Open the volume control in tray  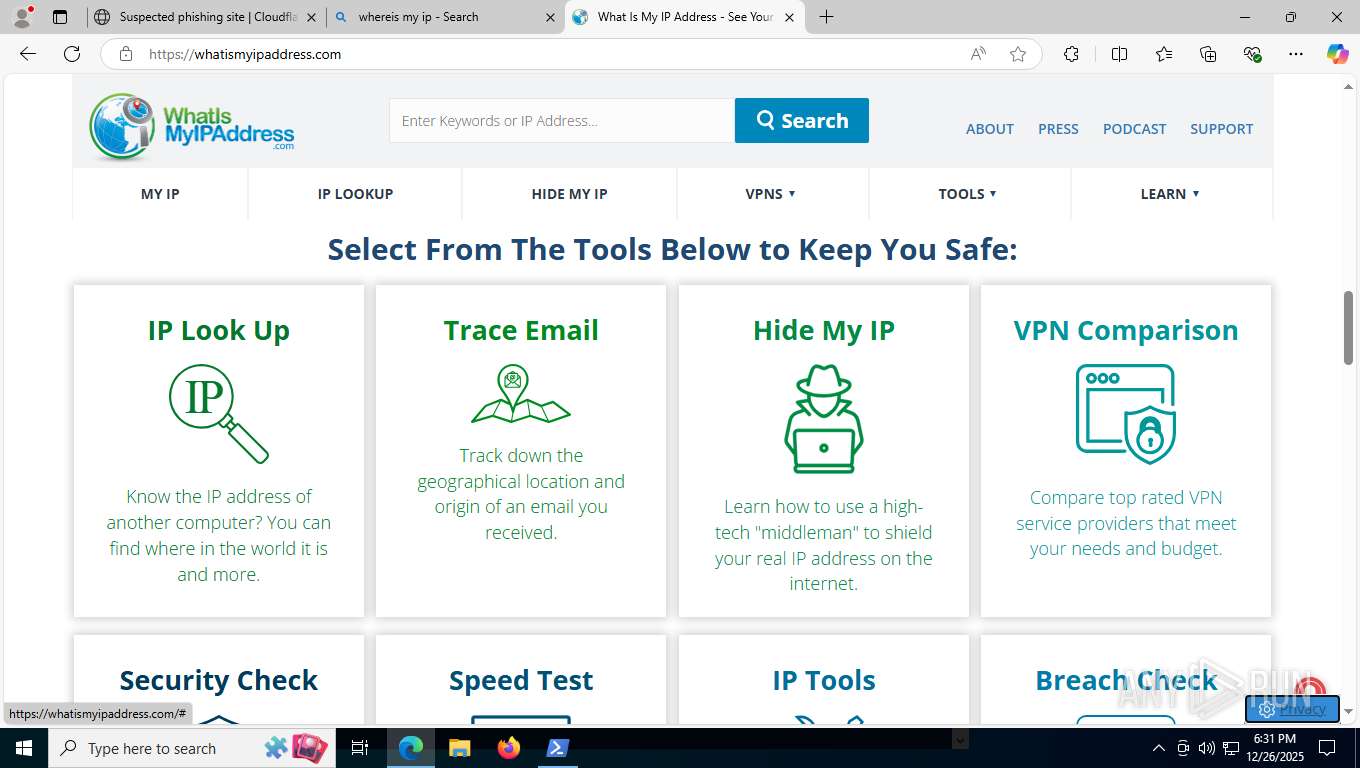pos(1206,748)
